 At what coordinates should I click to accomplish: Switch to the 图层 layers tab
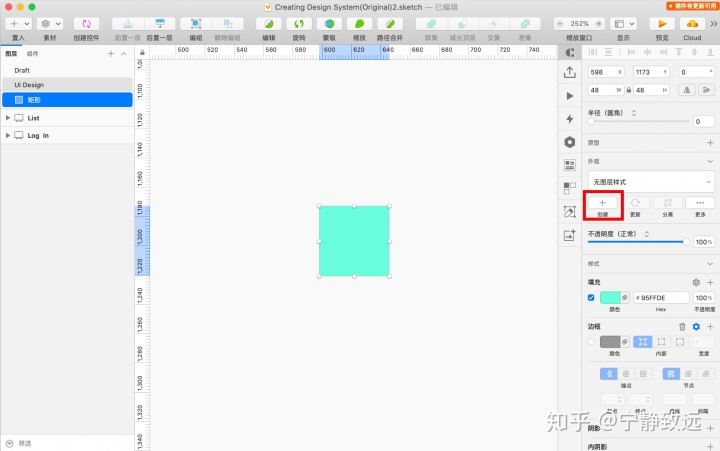(x=11, y=54)
